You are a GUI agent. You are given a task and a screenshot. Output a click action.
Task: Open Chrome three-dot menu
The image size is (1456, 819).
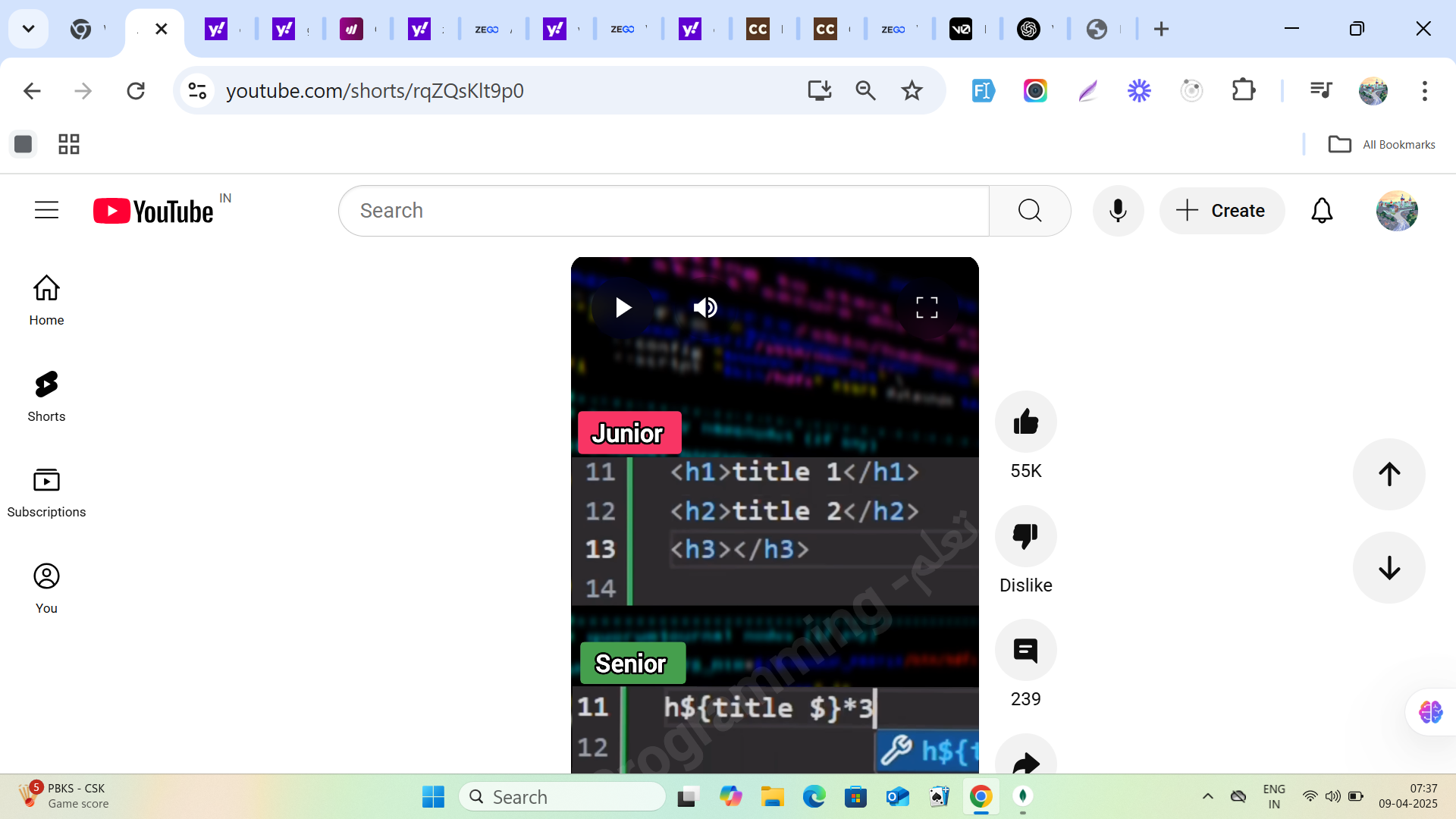coord(1424,91)
